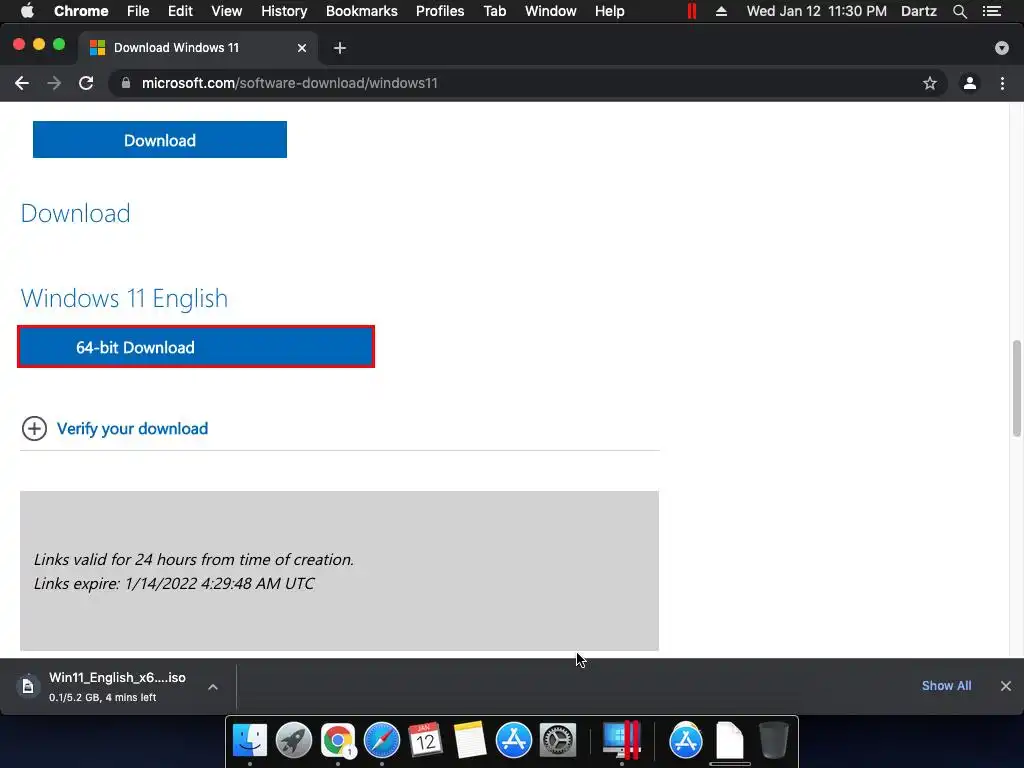Bookmark this page with the star icon

930,83
